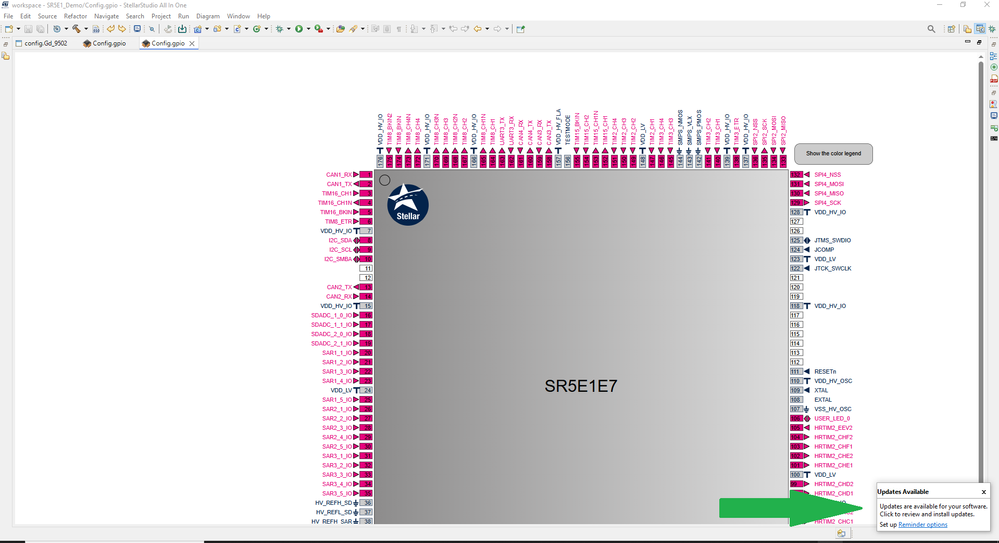Open the Refactor menu
The width and height of the screenshot is (999, 543).
tap(75, 16)
